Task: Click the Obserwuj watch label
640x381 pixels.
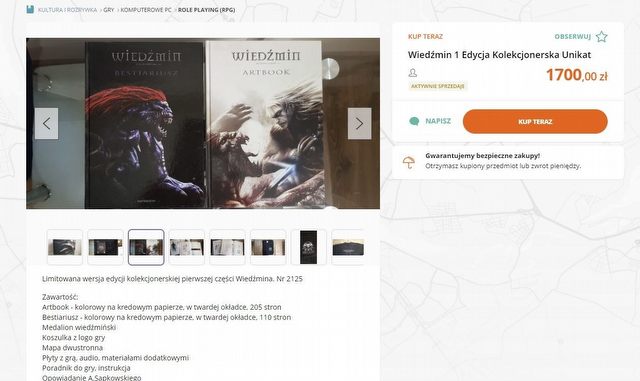Action: 573,37
